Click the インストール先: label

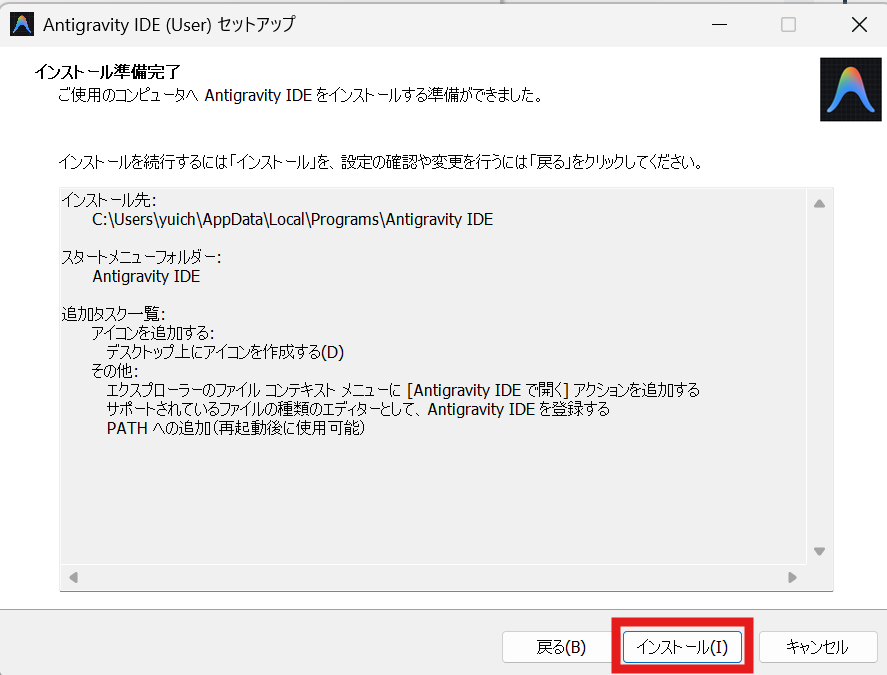[x=109, y=200]
